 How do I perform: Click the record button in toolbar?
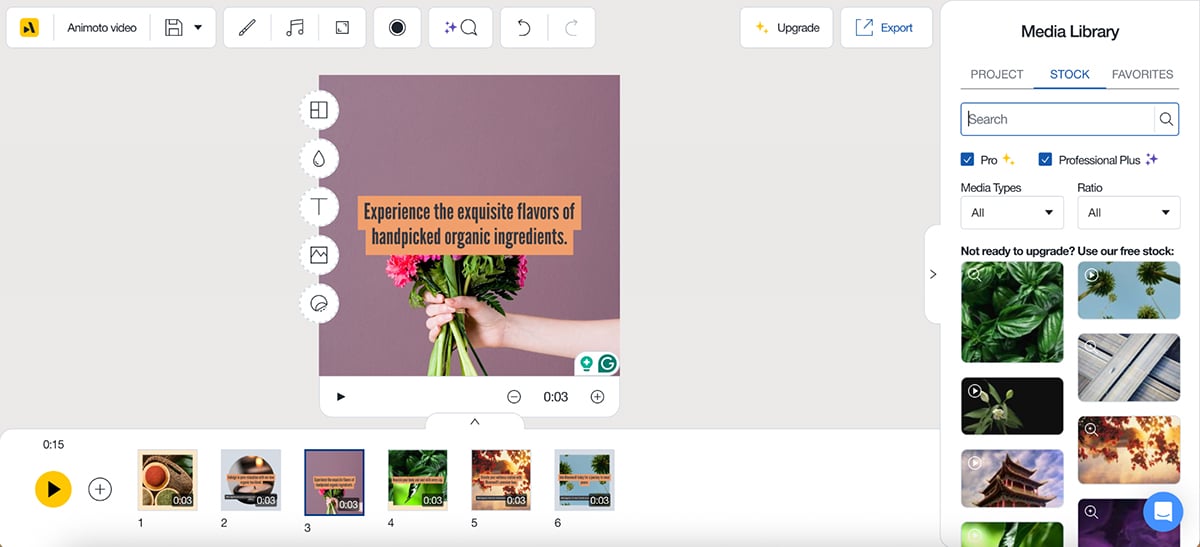397,28
